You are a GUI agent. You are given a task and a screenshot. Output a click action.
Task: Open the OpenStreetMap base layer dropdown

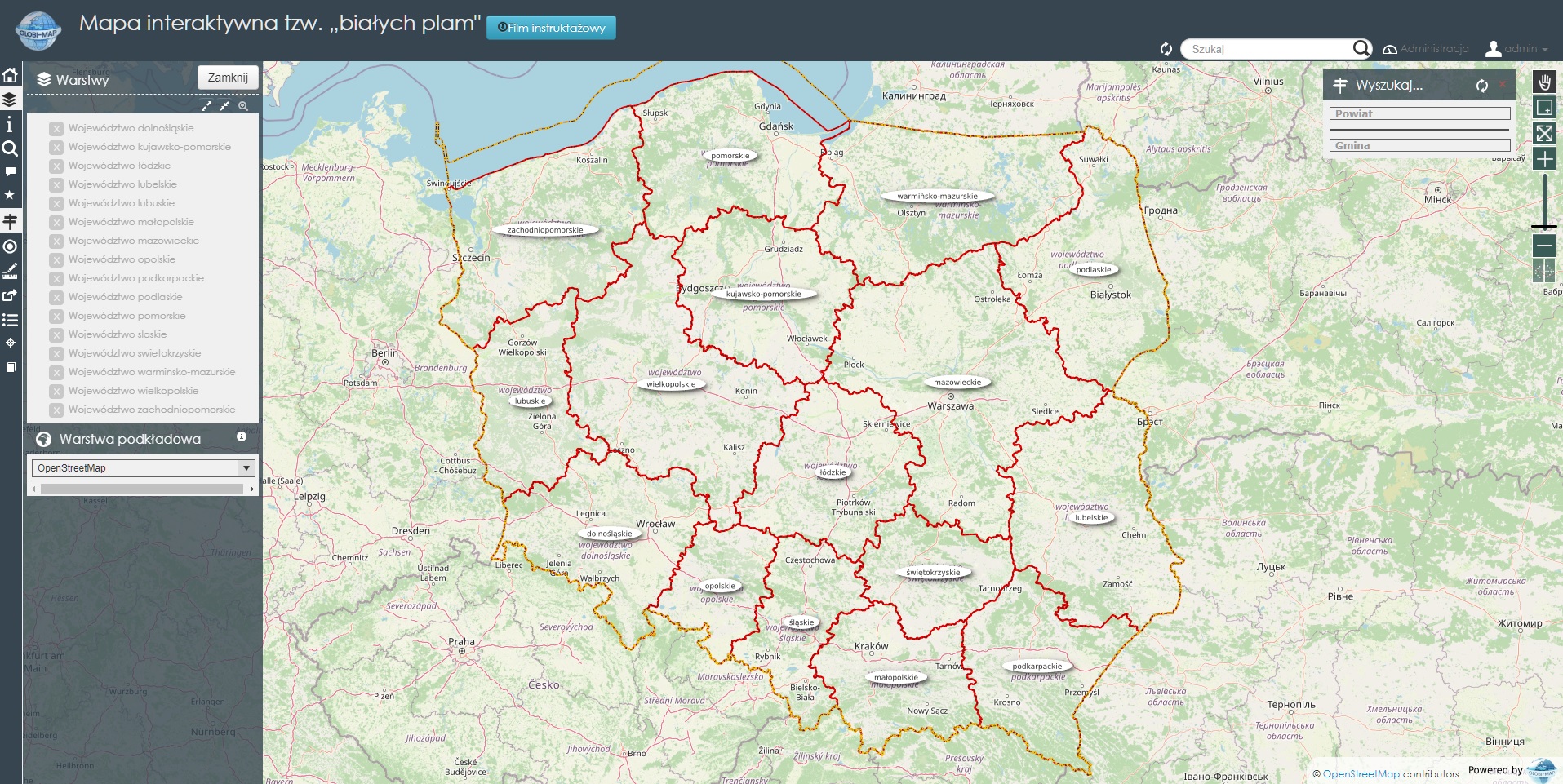tap(246, 468)
